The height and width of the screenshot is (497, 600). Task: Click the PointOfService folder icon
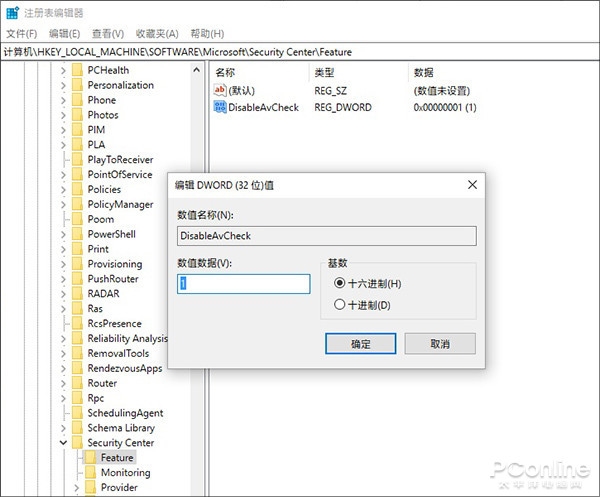click(78, 174)
